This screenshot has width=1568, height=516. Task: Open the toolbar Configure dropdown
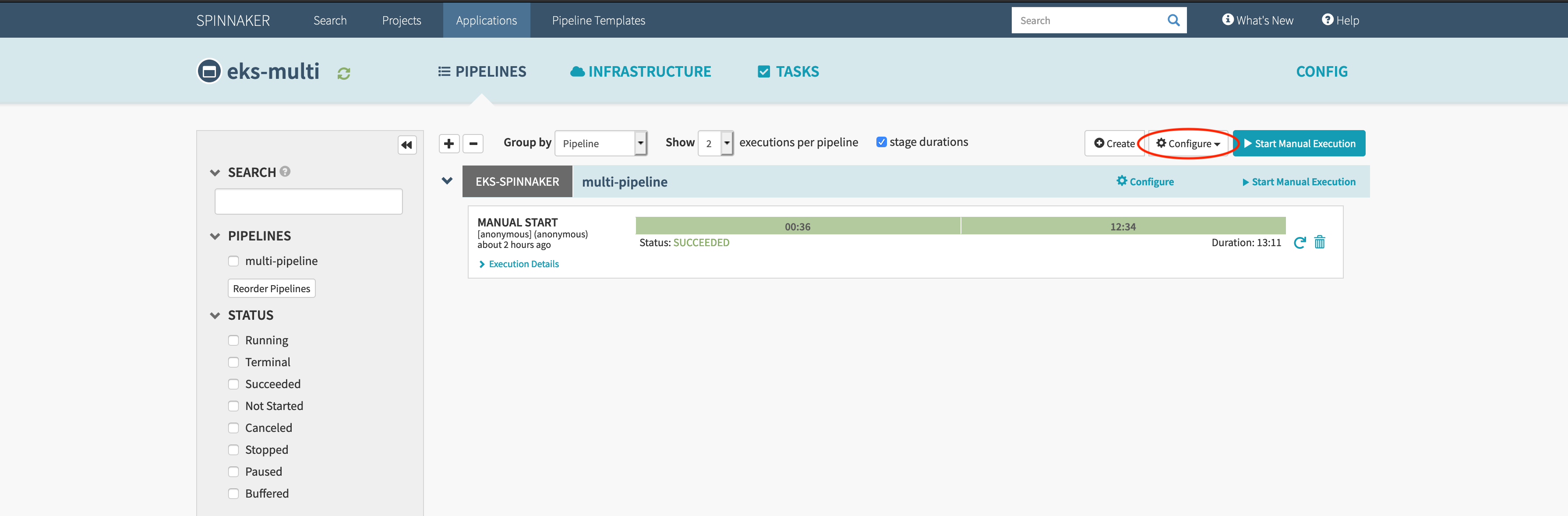[1187, 144]
